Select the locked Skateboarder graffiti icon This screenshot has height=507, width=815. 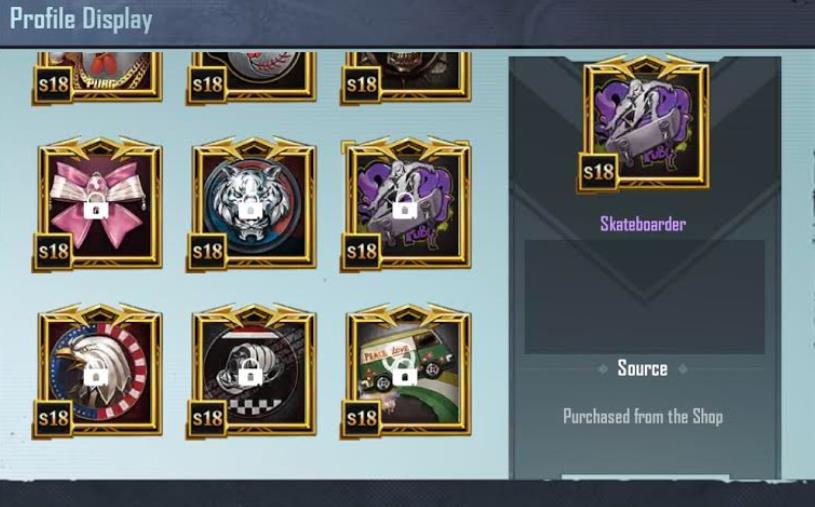(406, 204)
